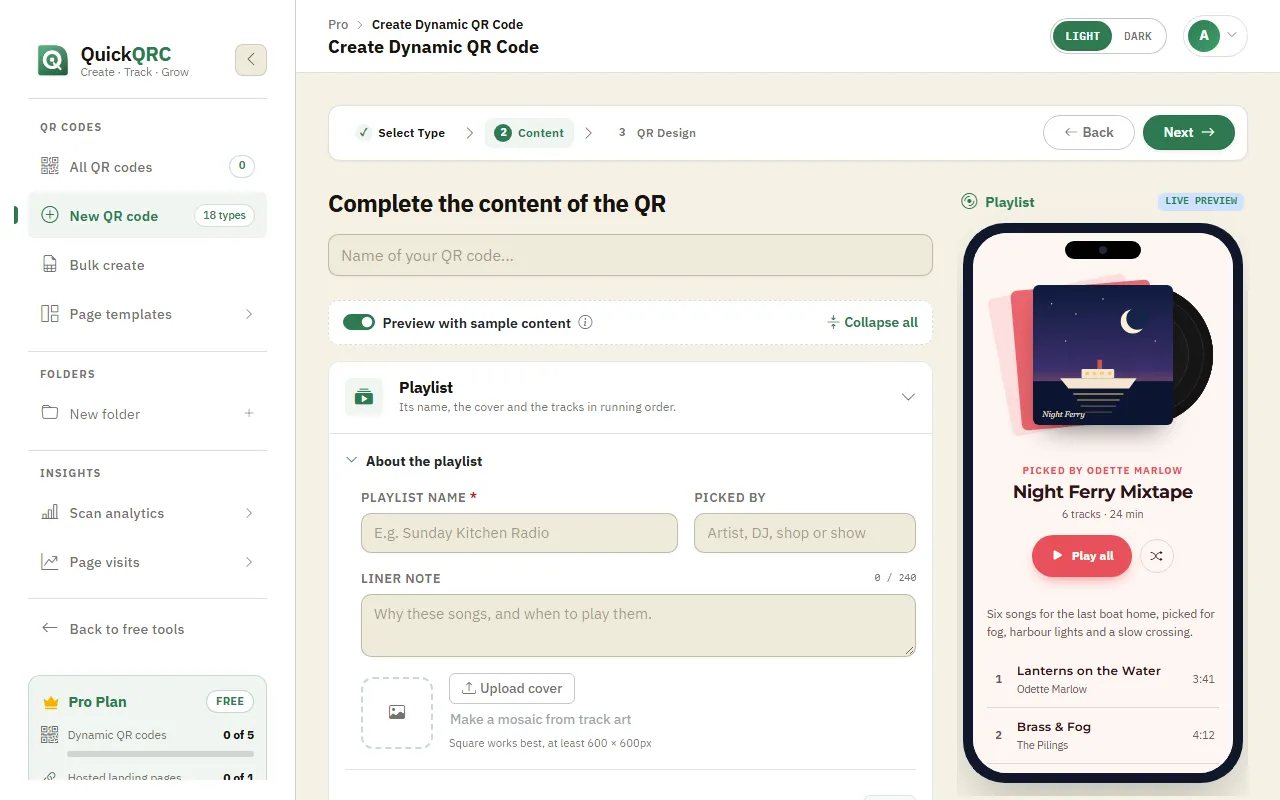Open Bulk create

click(x=147, y=265)
